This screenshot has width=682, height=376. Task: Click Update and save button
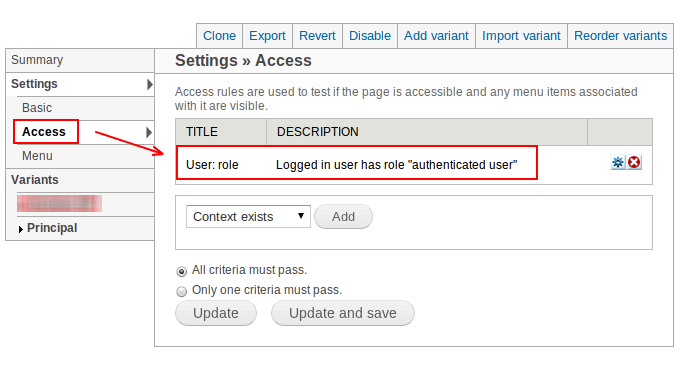pos(343,313)
